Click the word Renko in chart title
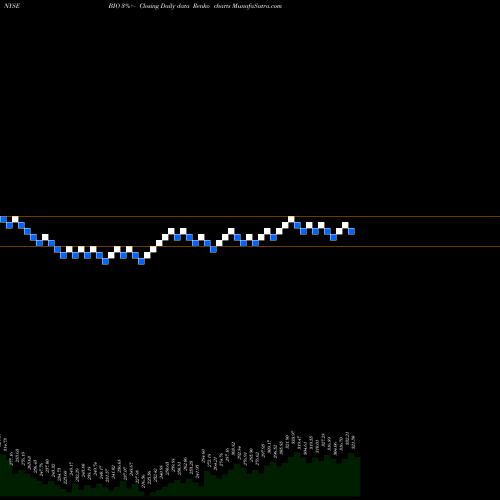The image size is (500, 500). tap(201, 6)
